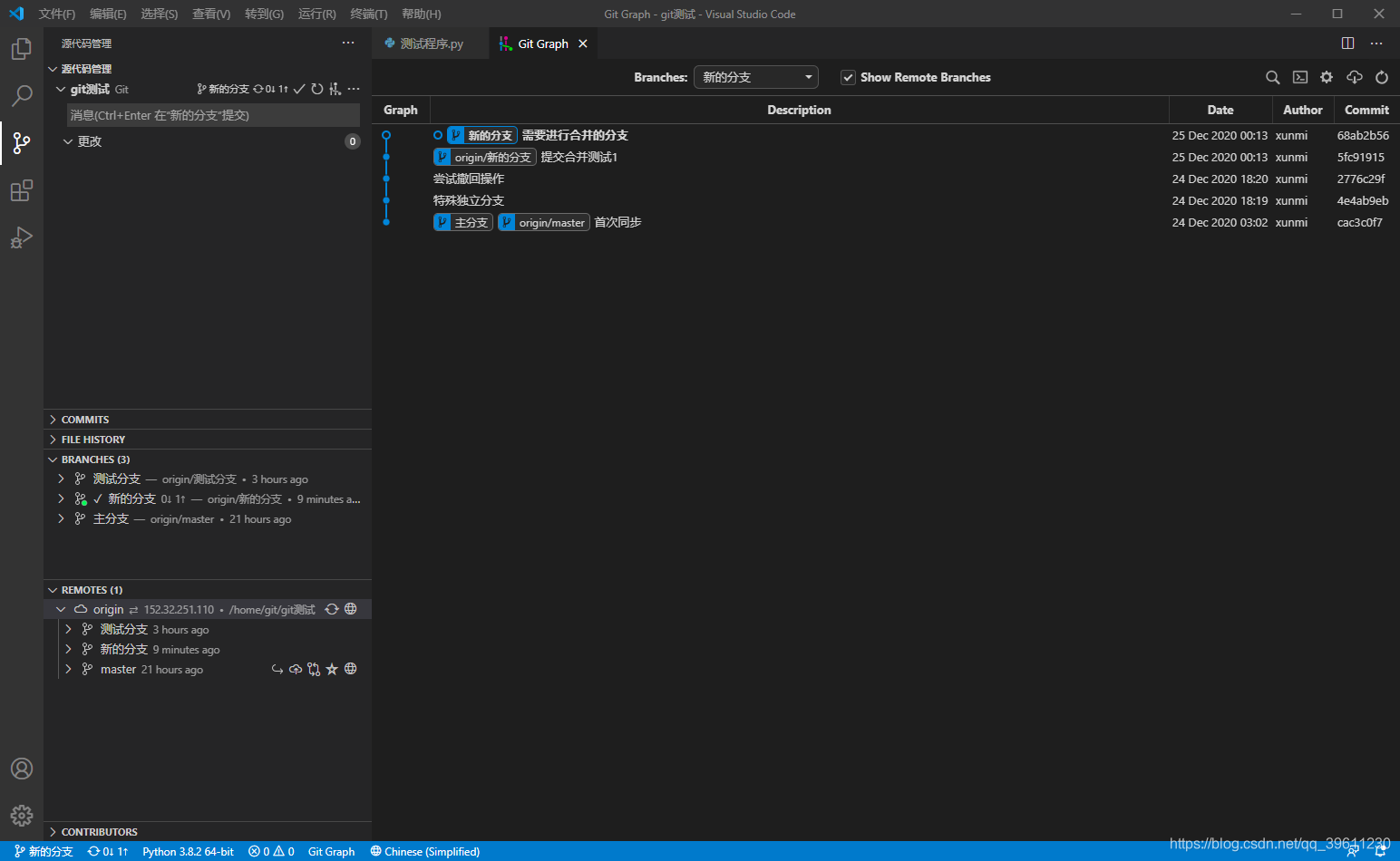Viewport: 1400px width, 861px height.
Task: Click commit hash cac3c0f7
Action: [1359, 222]
